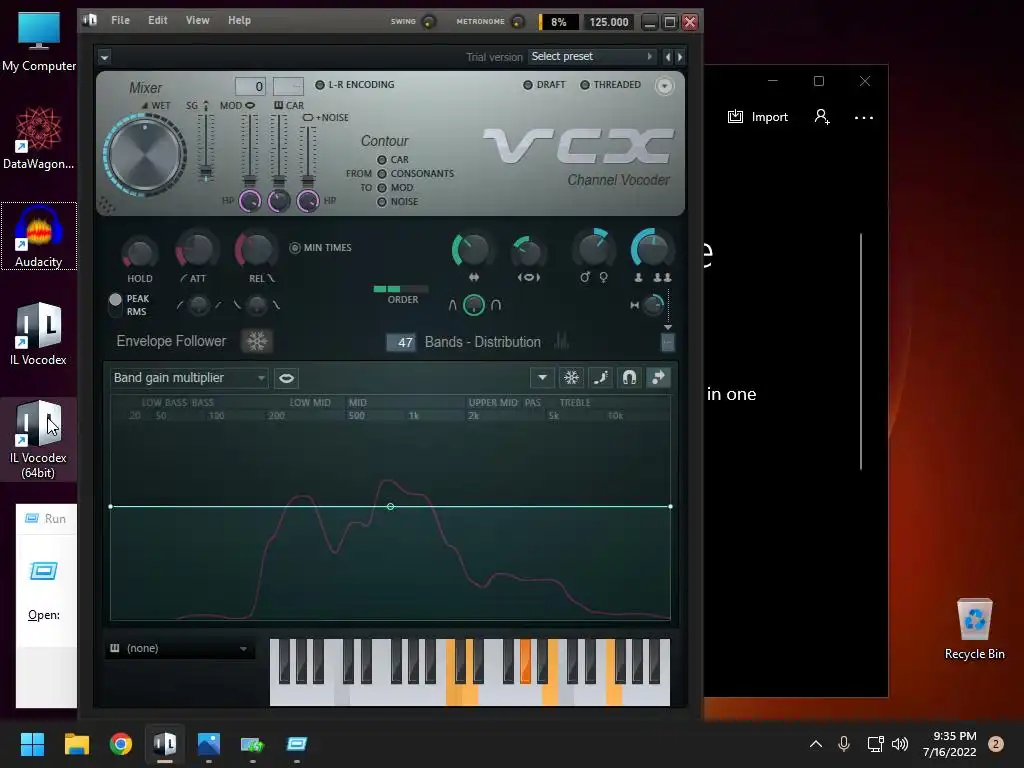Click the previous preset arrow
Screen dimensions: 1024x768
tap(667, 57)
